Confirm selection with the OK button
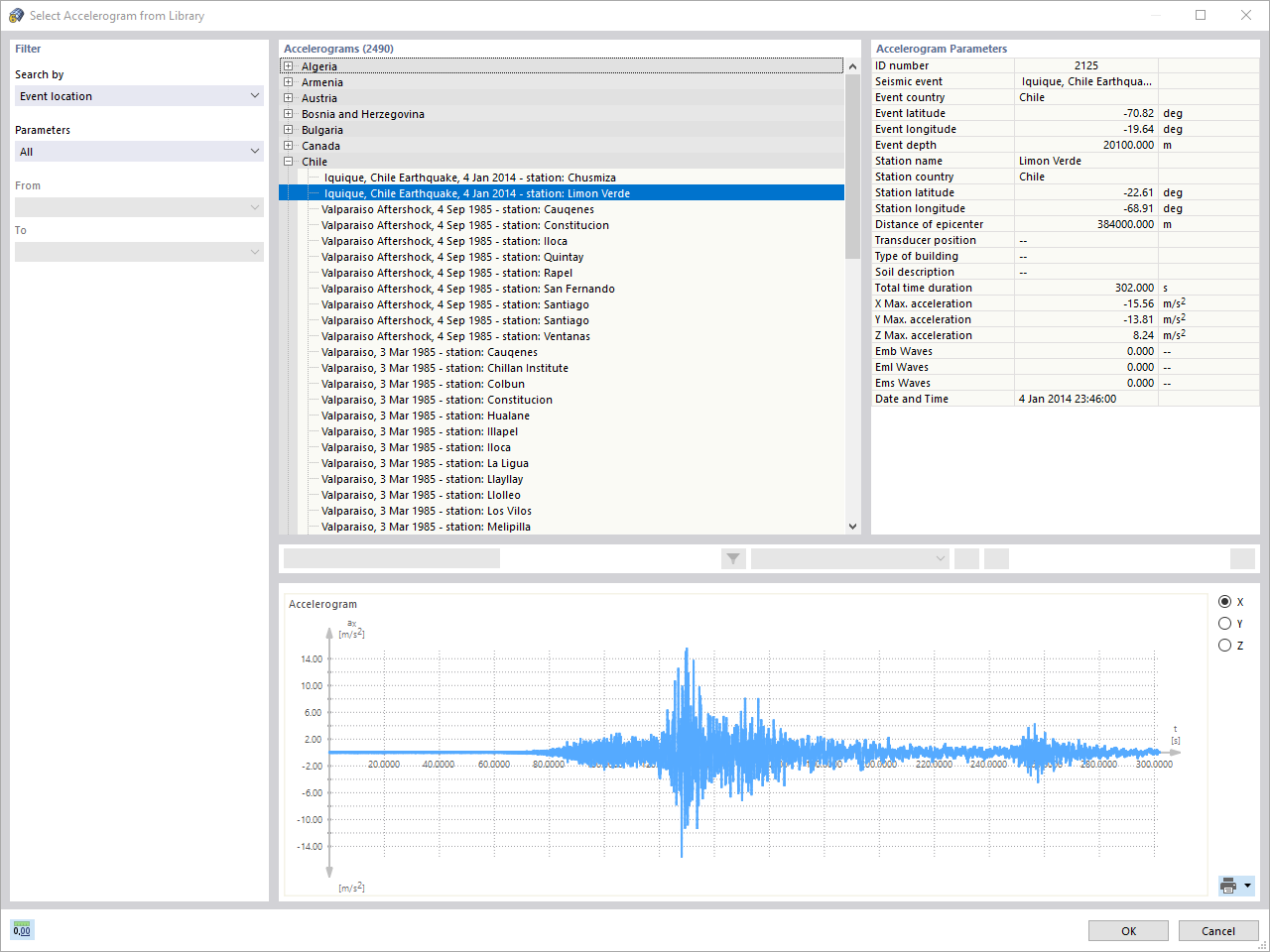This screenshot has height=952, width=1270. (x=1129, y=931)
